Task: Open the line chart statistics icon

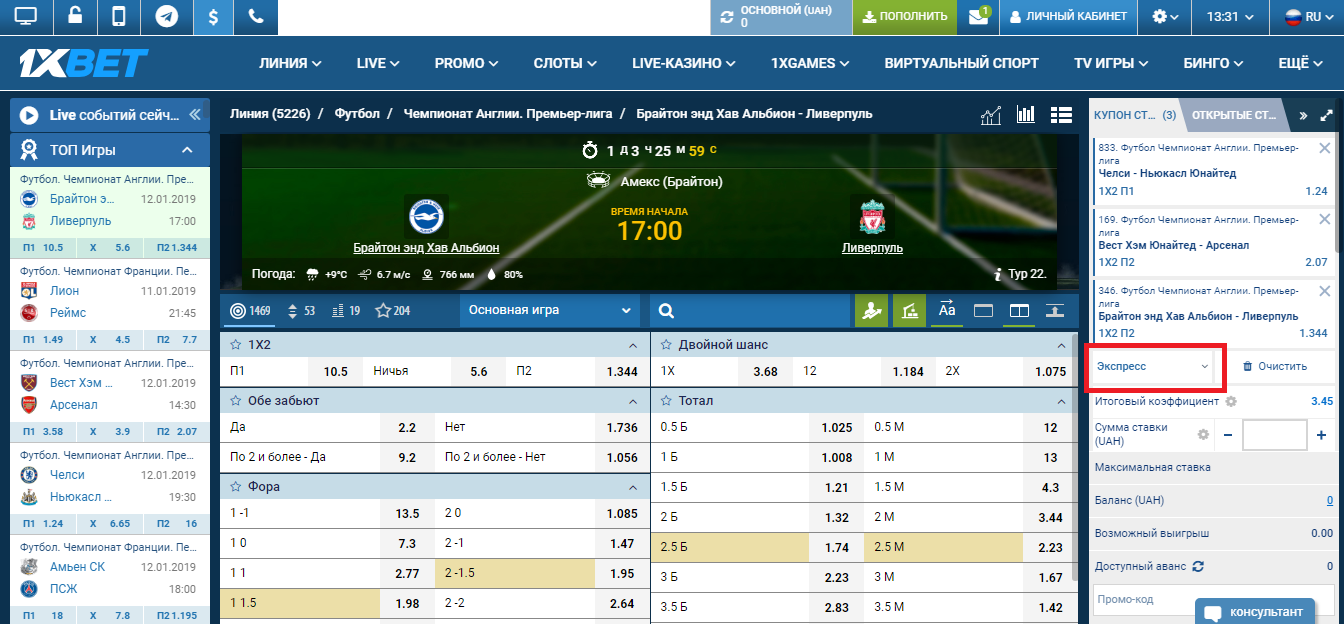Action: coord(991,115)
